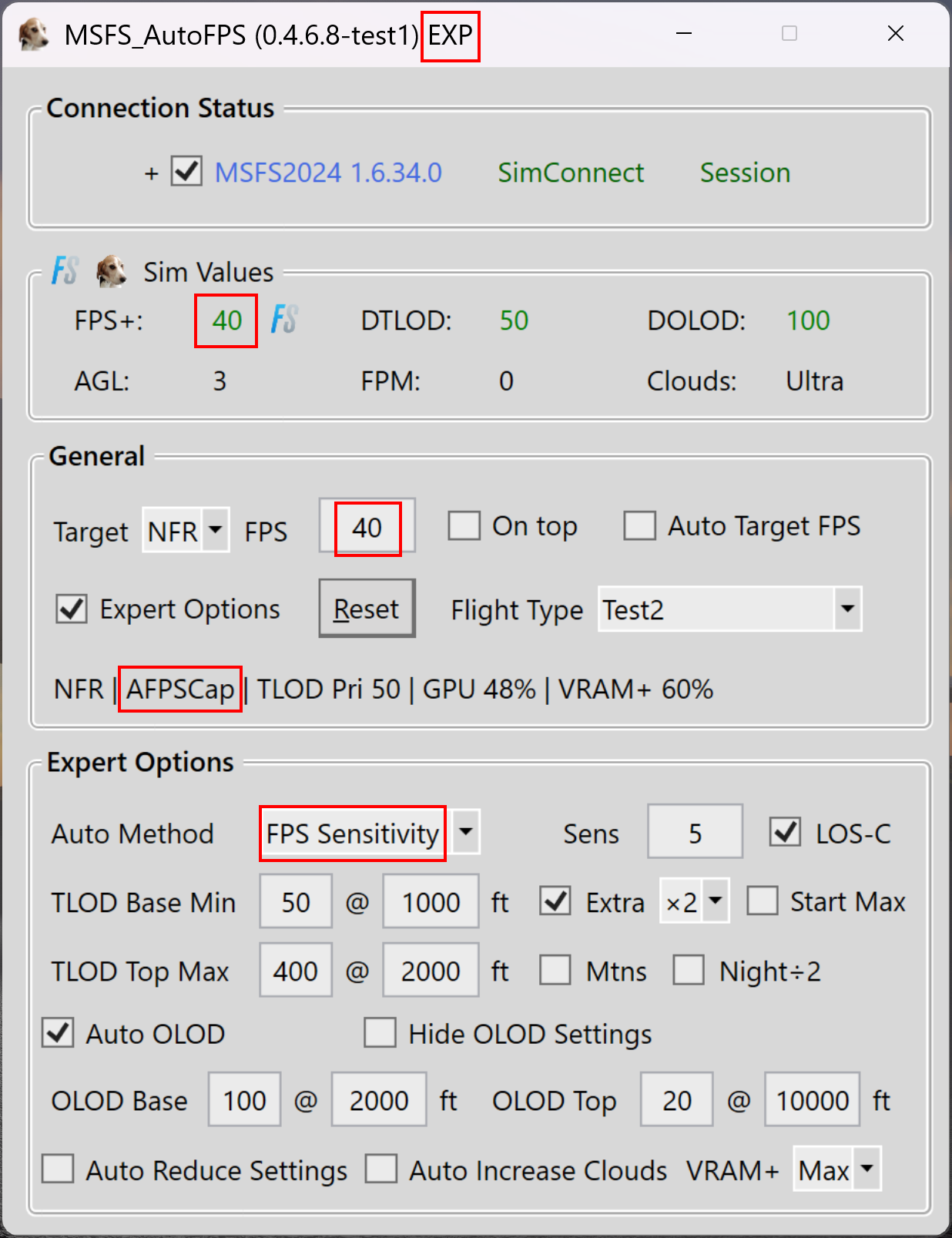Click the dog app icon in title bar
Image resolution: width=952 pixels, height=1238 pixels.
33,35
